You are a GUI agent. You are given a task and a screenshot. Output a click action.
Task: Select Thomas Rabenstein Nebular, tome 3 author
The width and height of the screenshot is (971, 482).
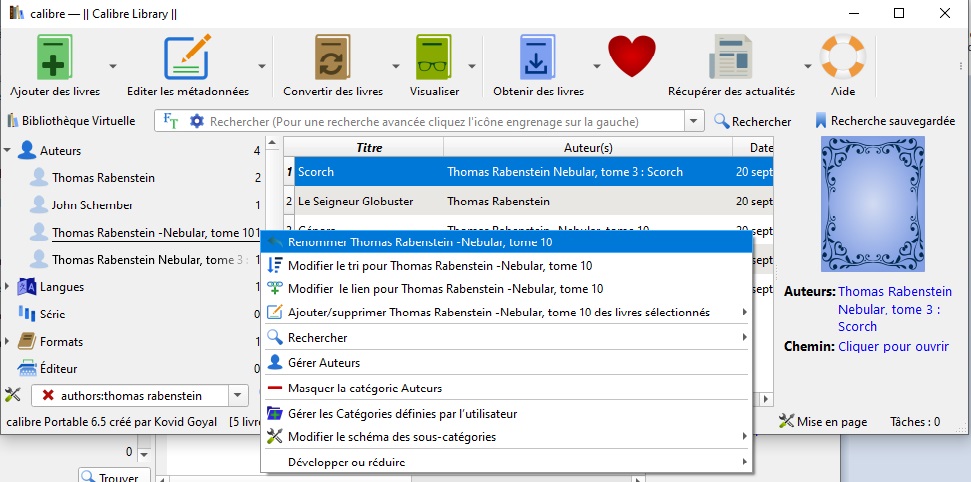click(151, 260)
